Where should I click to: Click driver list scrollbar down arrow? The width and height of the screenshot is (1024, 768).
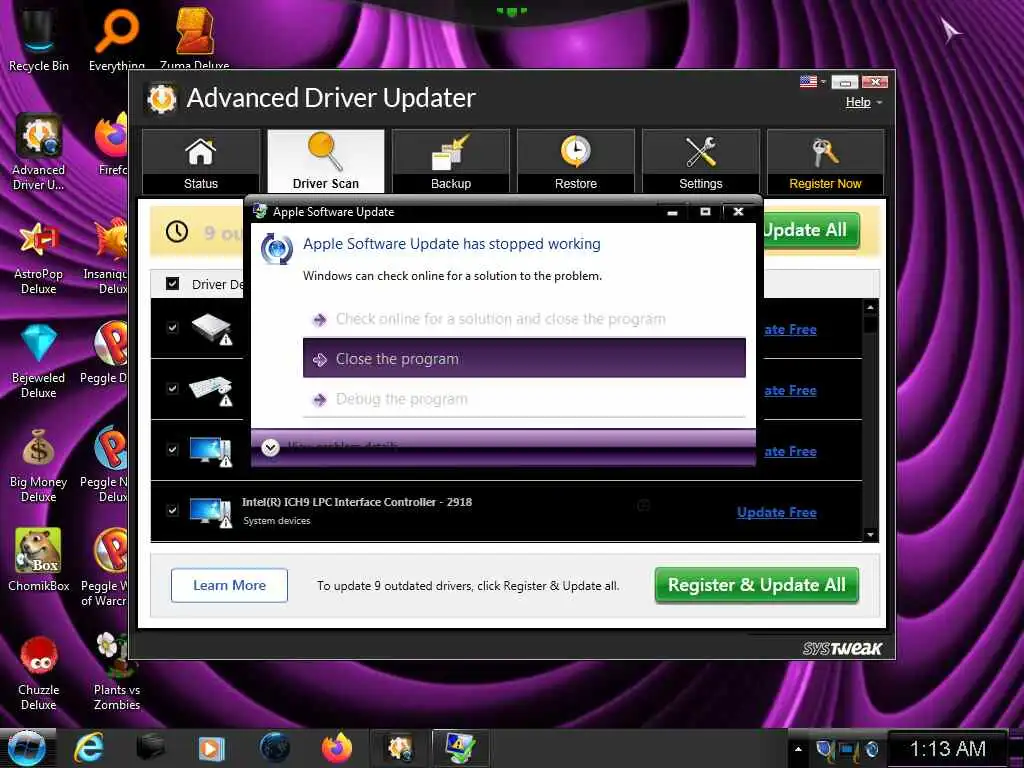(871, 534)
